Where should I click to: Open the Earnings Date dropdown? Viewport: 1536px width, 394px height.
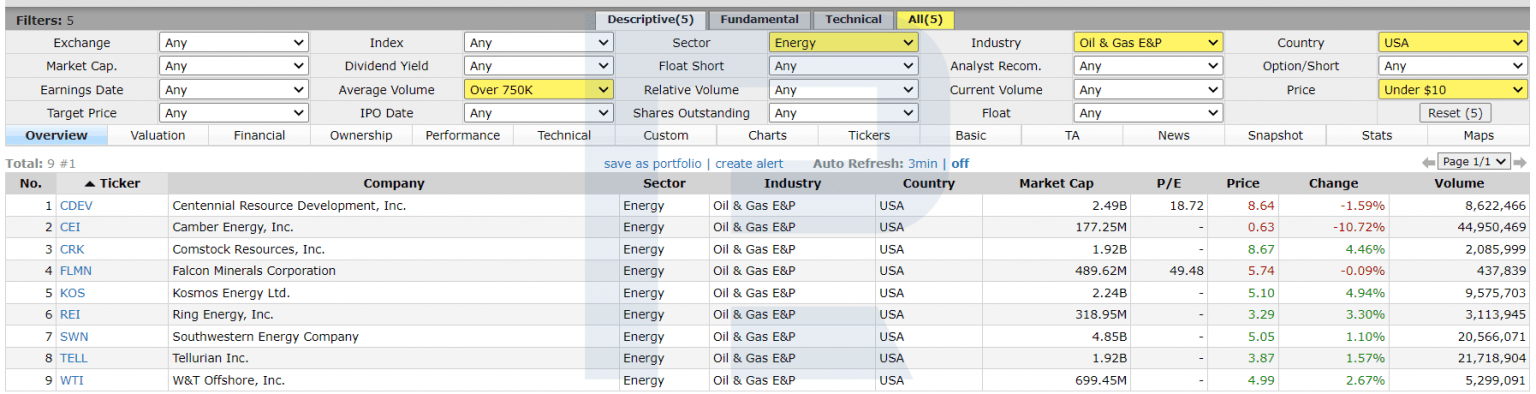(x=234, y=90)
